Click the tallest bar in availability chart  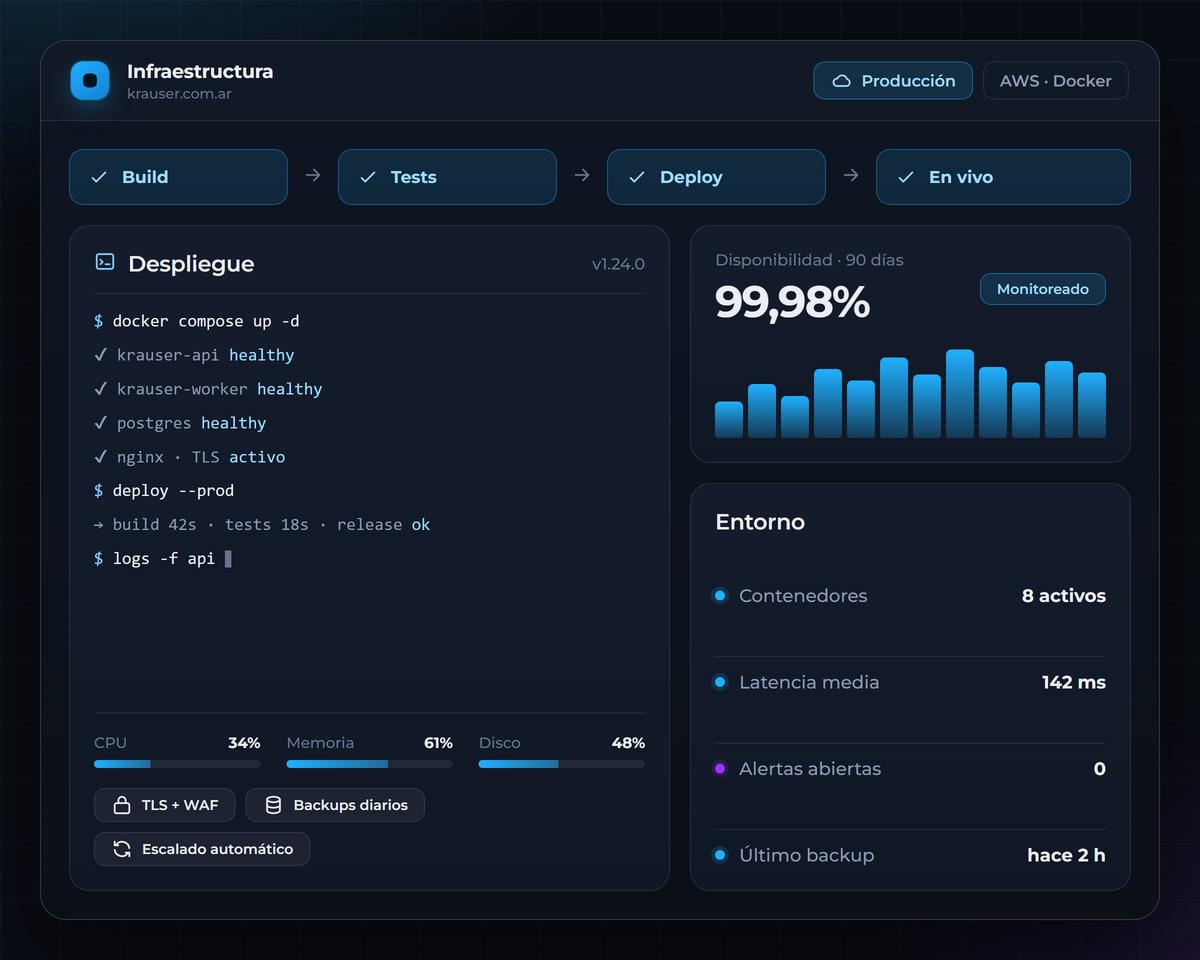(x=960, y=394)
